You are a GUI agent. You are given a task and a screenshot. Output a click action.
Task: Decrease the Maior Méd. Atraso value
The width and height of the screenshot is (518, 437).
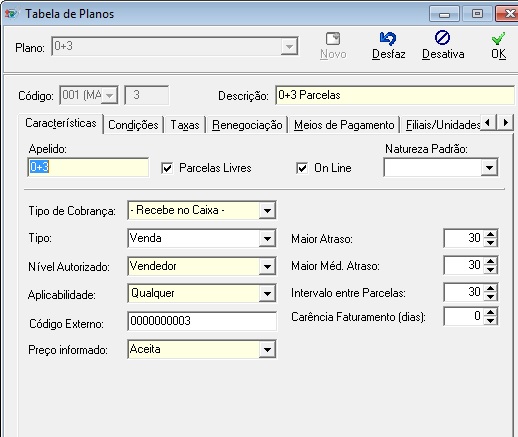[x=490, y=269]
